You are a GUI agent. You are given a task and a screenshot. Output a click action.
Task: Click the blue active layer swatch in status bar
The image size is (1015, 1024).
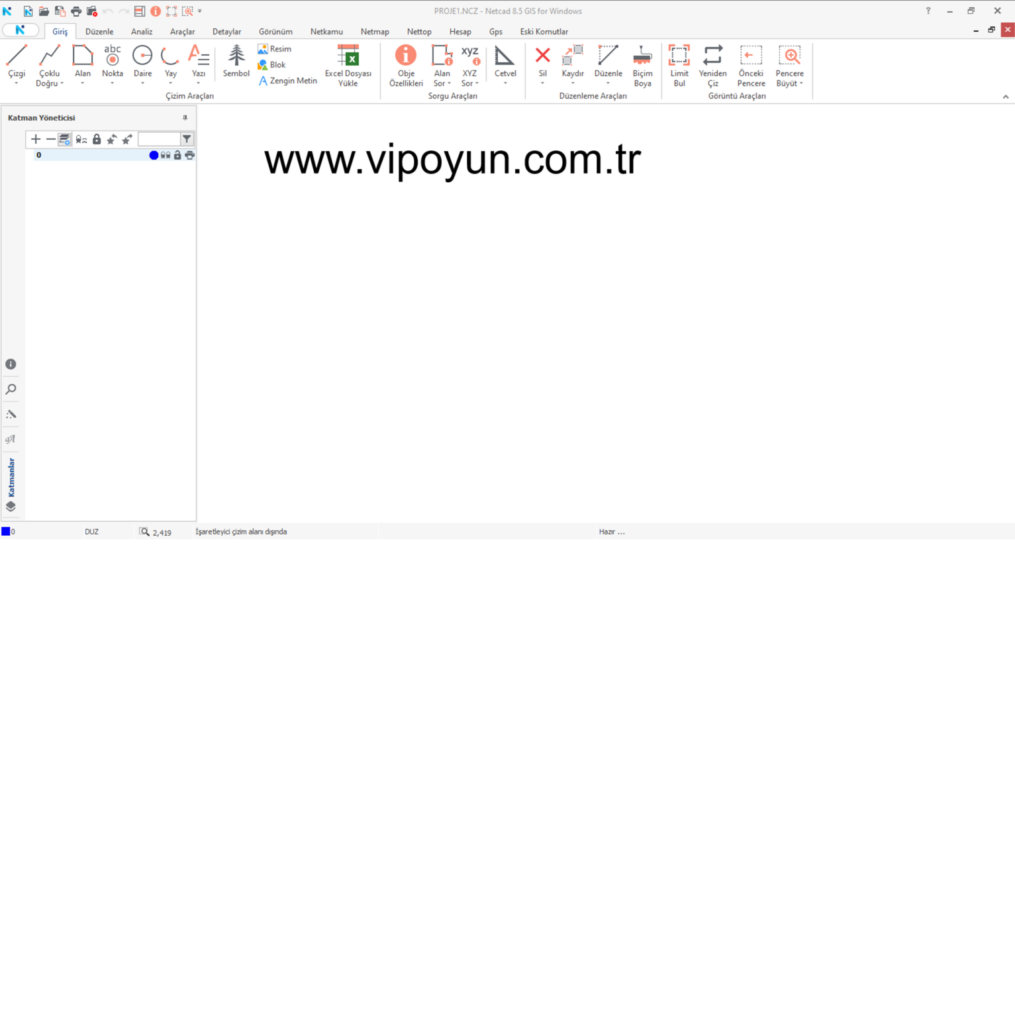pyautogui.click(x=6, y=532)
